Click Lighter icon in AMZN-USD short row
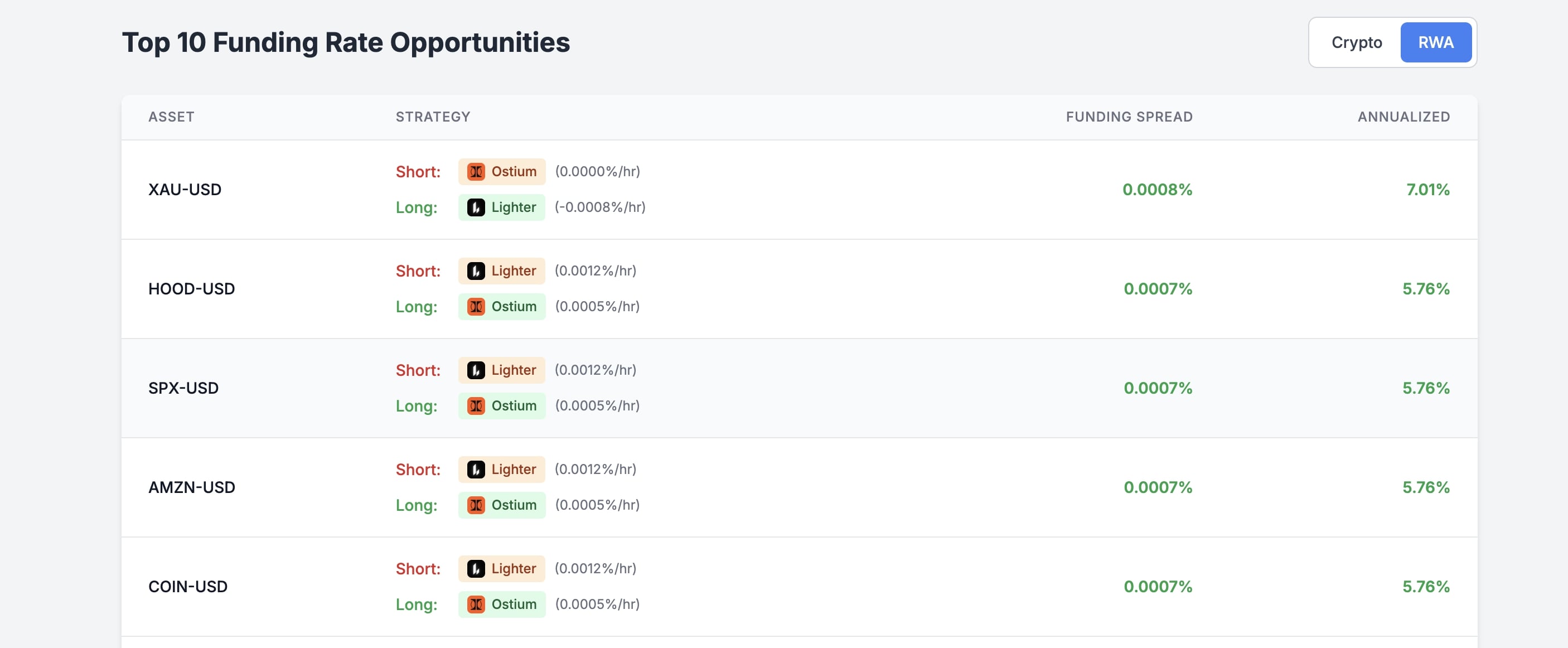This screenshot has height=648, width=1568. [x=476, y=470]
